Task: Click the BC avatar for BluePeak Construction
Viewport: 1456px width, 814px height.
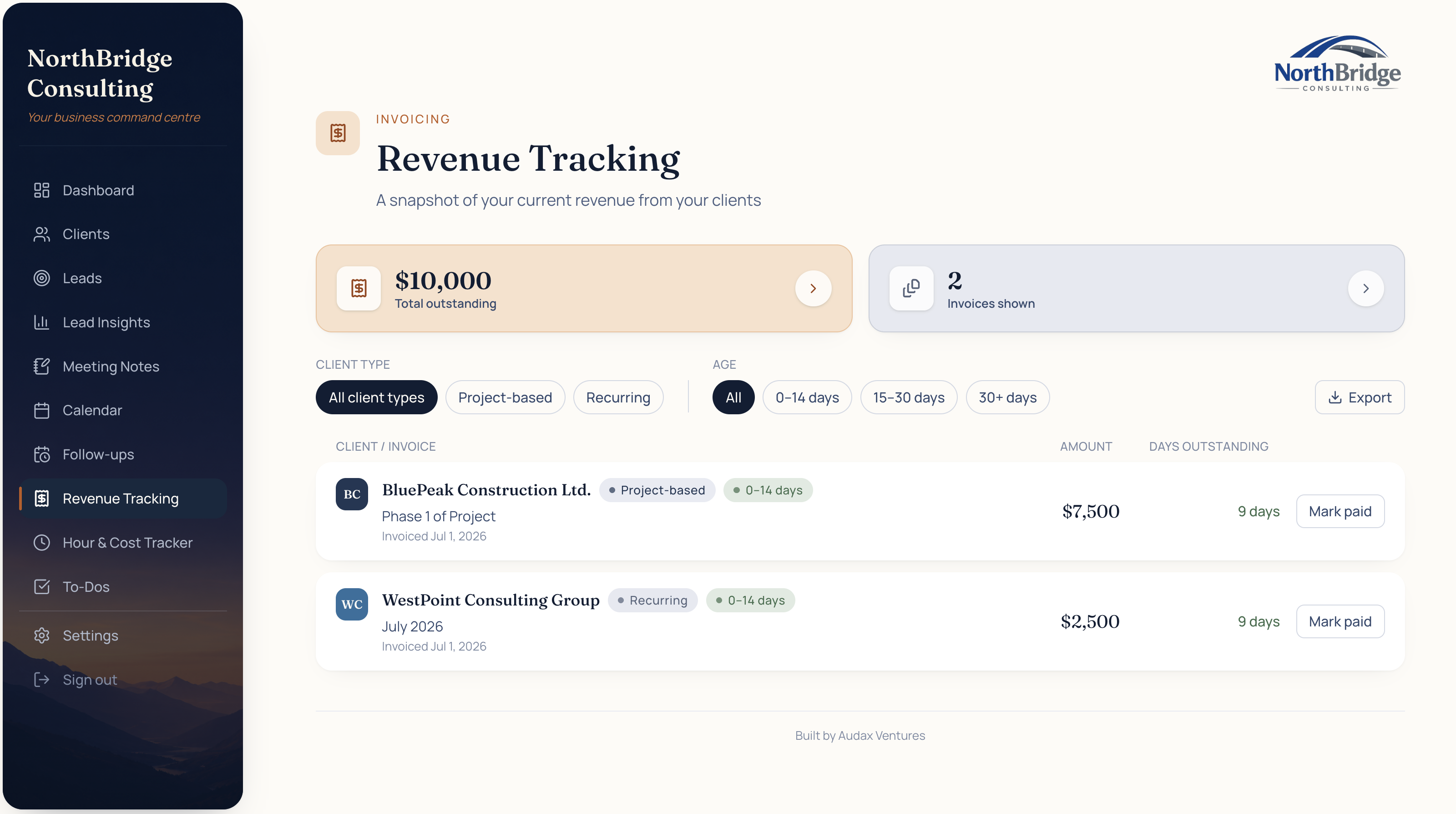Action: (352, 494)
